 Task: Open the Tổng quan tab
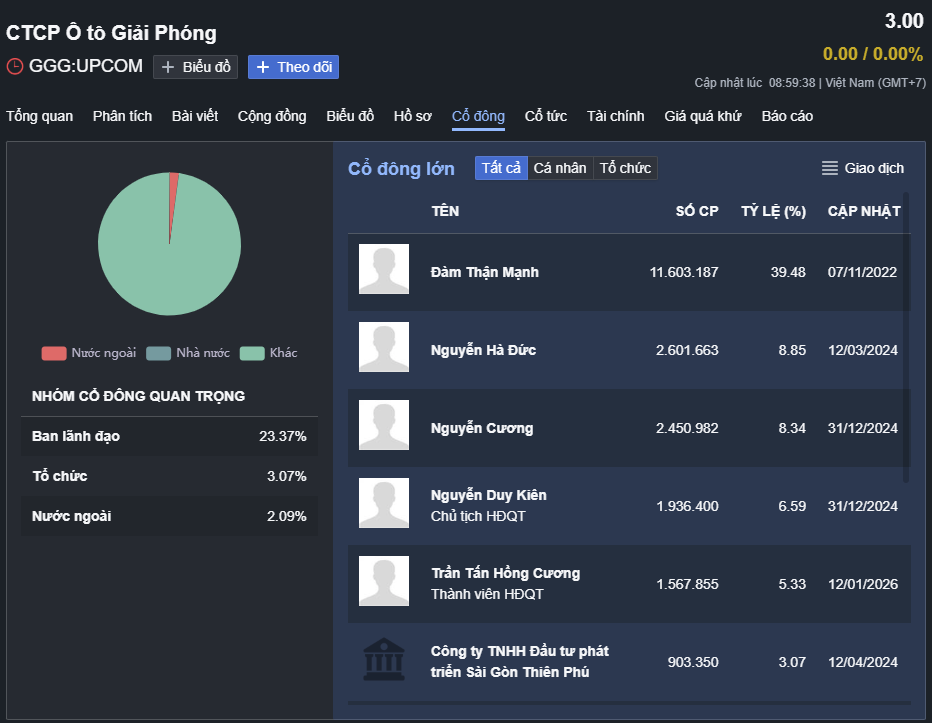click(40, 116)
